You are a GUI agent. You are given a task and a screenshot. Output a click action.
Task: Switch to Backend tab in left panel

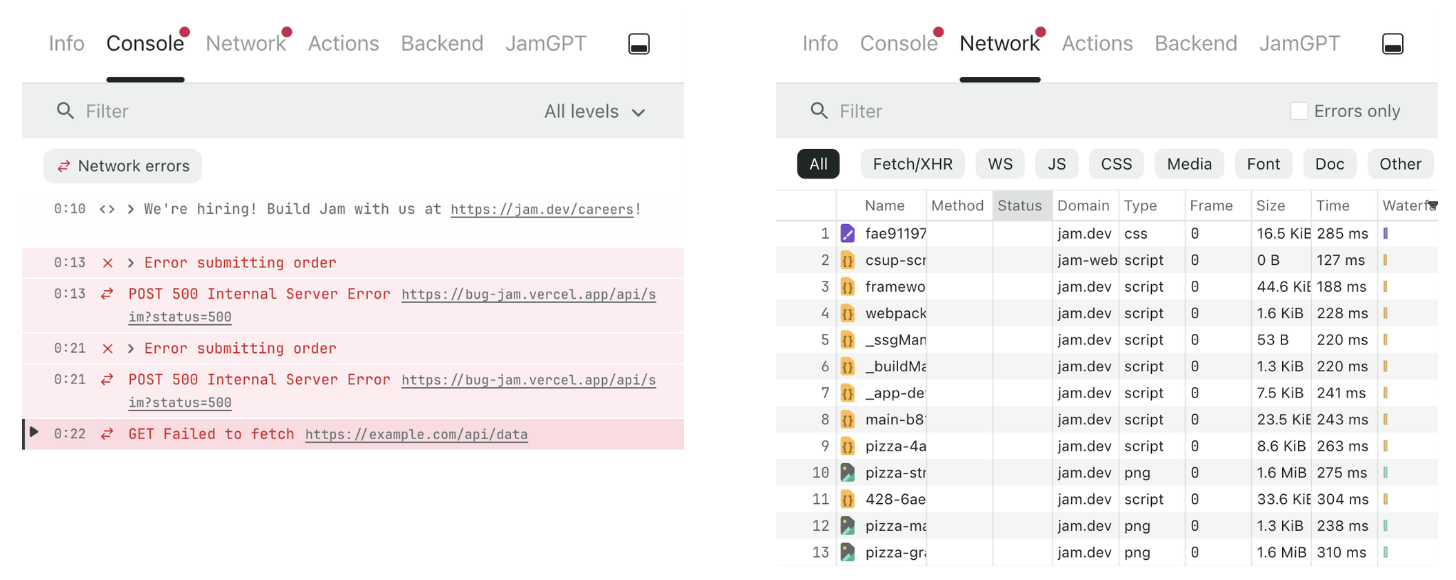442,44
